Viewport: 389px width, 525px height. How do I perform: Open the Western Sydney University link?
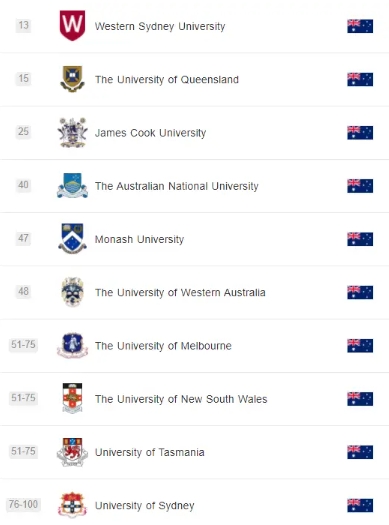(x=160, y=26)
